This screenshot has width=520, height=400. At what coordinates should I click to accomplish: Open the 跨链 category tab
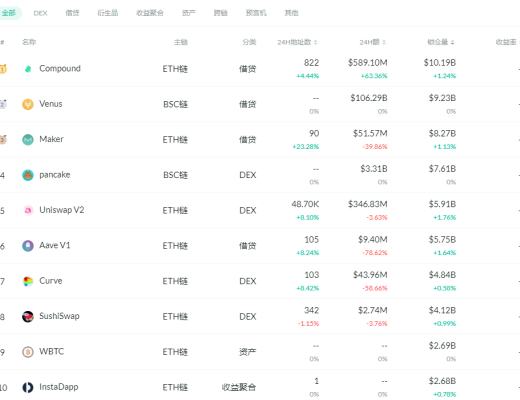(220, 13)
